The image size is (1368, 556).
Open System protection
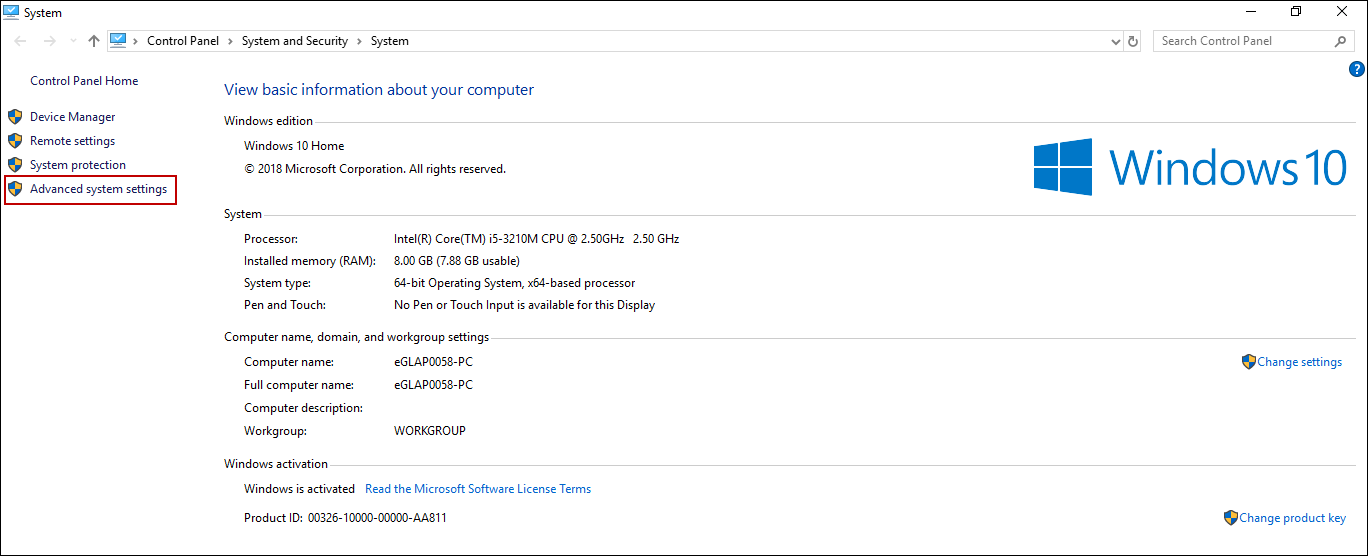pos(78,165)
